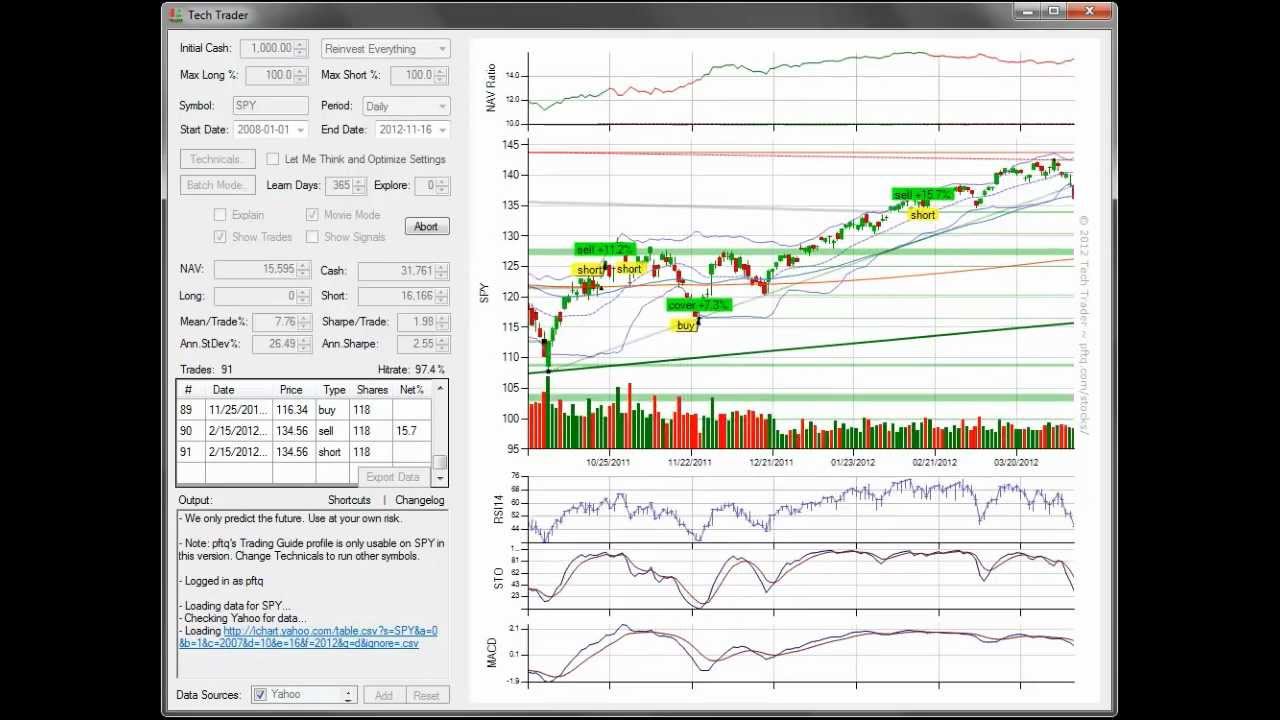The width and height of the screenshot is (1280, 720).
Task: Open the Shortcuts link
Action: tap(349, 500)
